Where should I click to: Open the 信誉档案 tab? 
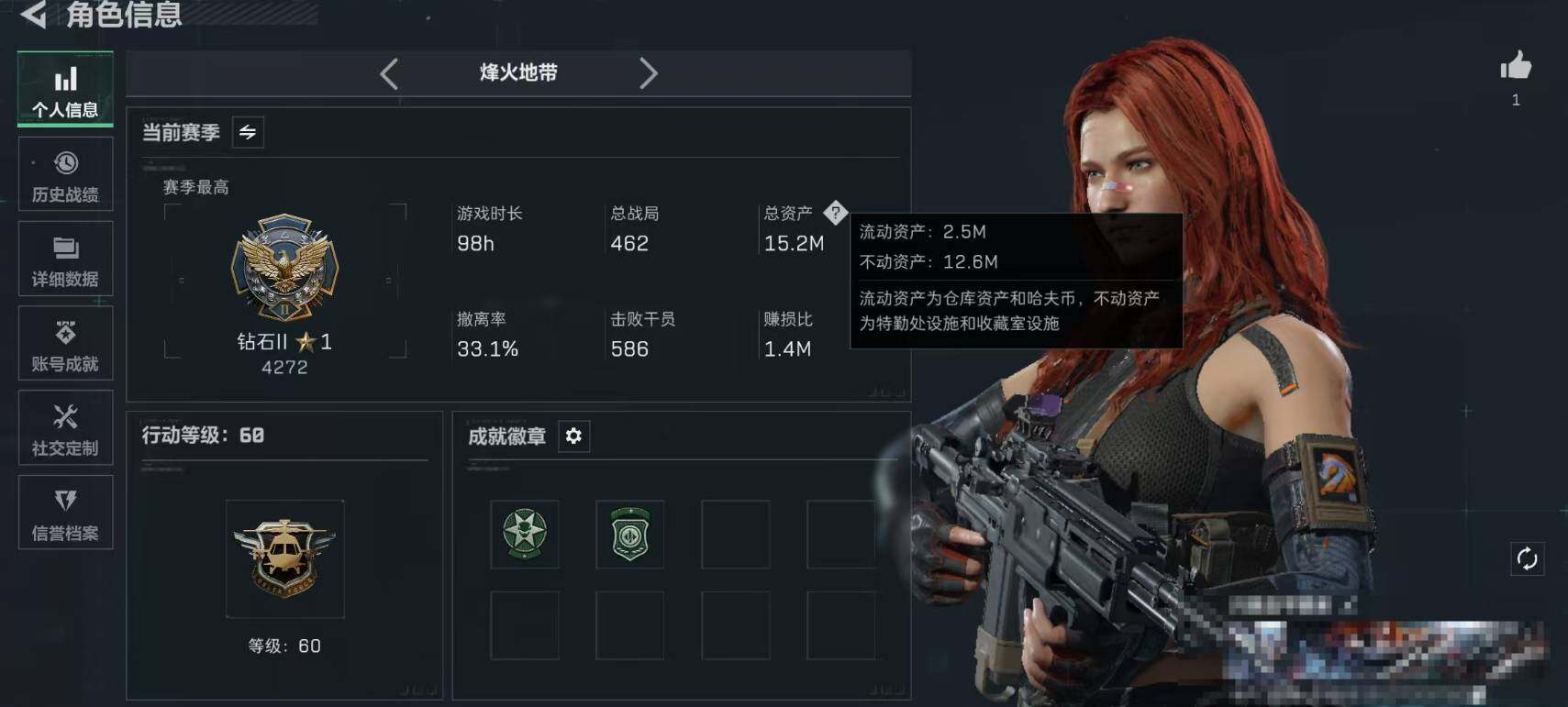coord(65,513)
